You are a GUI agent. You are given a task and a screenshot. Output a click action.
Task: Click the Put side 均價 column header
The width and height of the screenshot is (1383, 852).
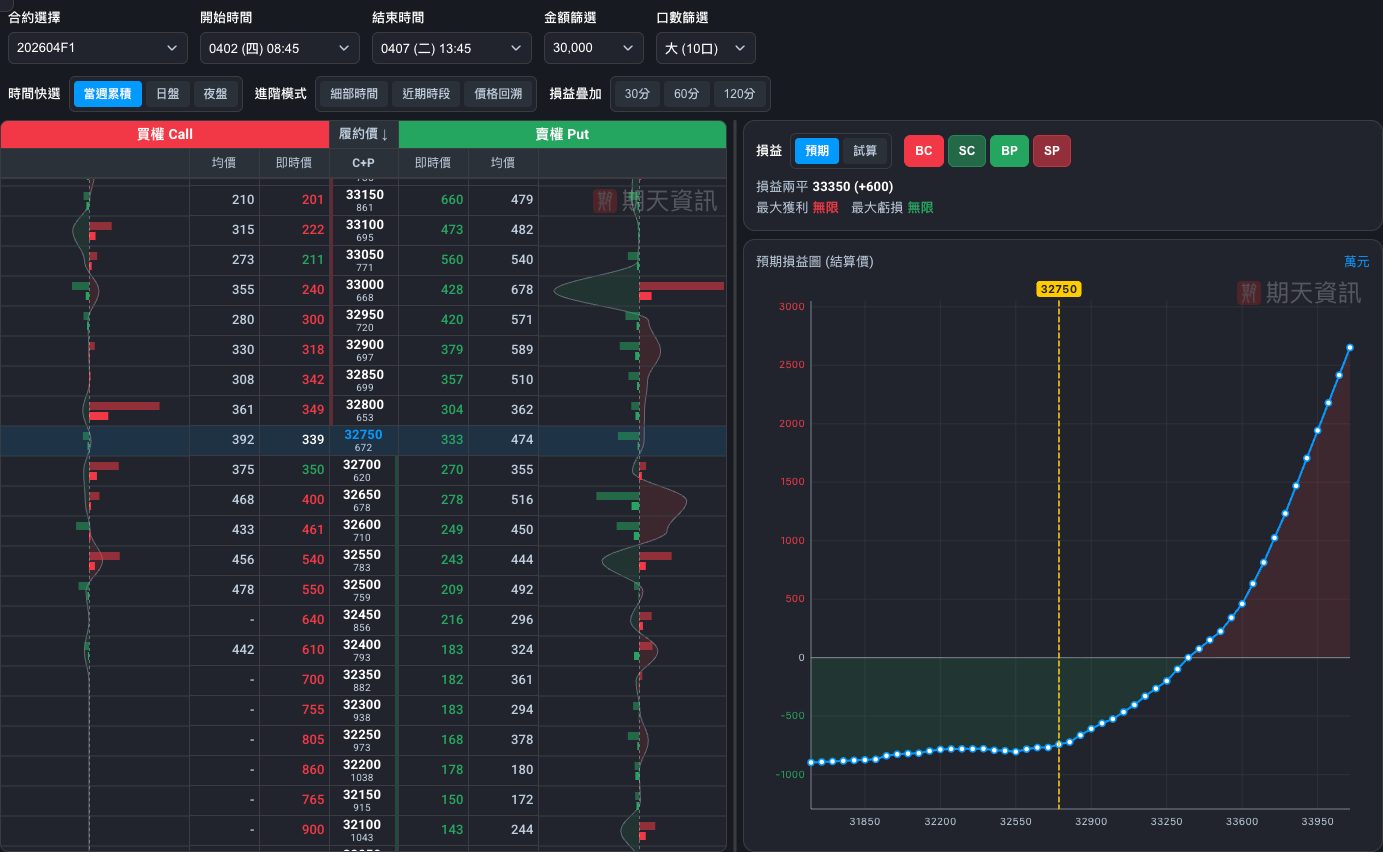[503, 162]
